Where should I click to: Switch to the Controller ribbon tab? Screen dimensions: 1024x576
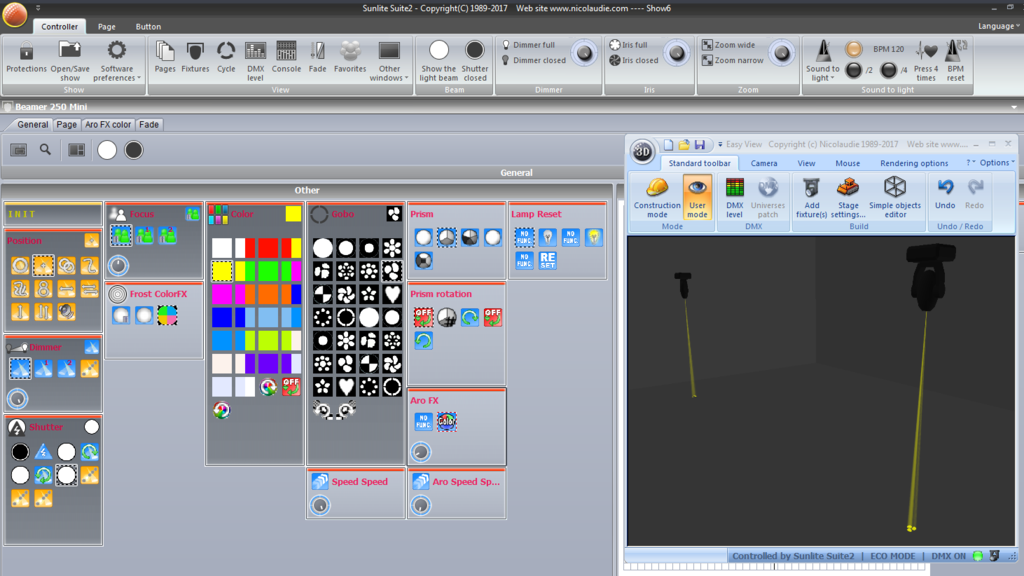(x=59, y=27)
